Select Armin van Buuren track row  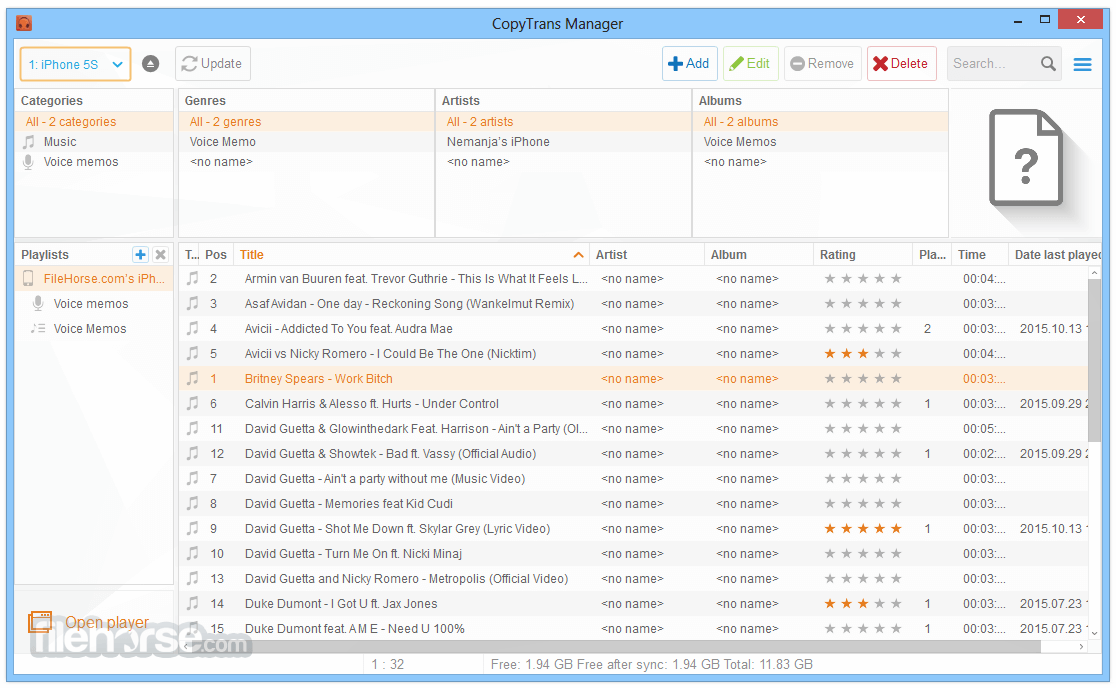[x=633, y=279]
